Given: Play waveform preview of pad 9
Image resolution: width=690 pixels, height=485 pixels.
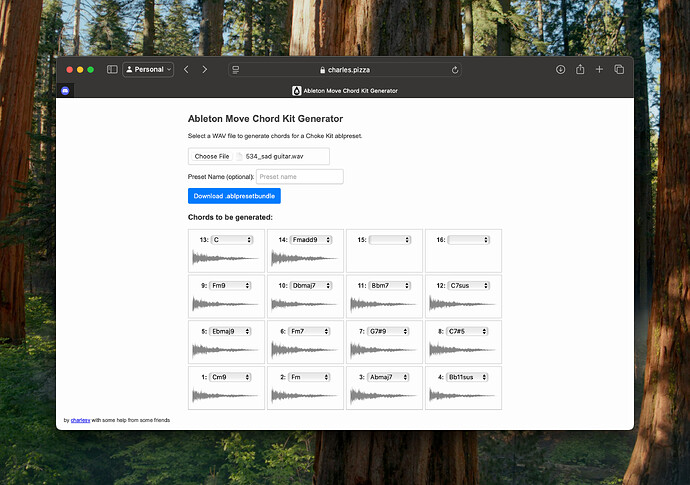Looking at the screenshot, I should pyautogui.click(x=226, y=304).
